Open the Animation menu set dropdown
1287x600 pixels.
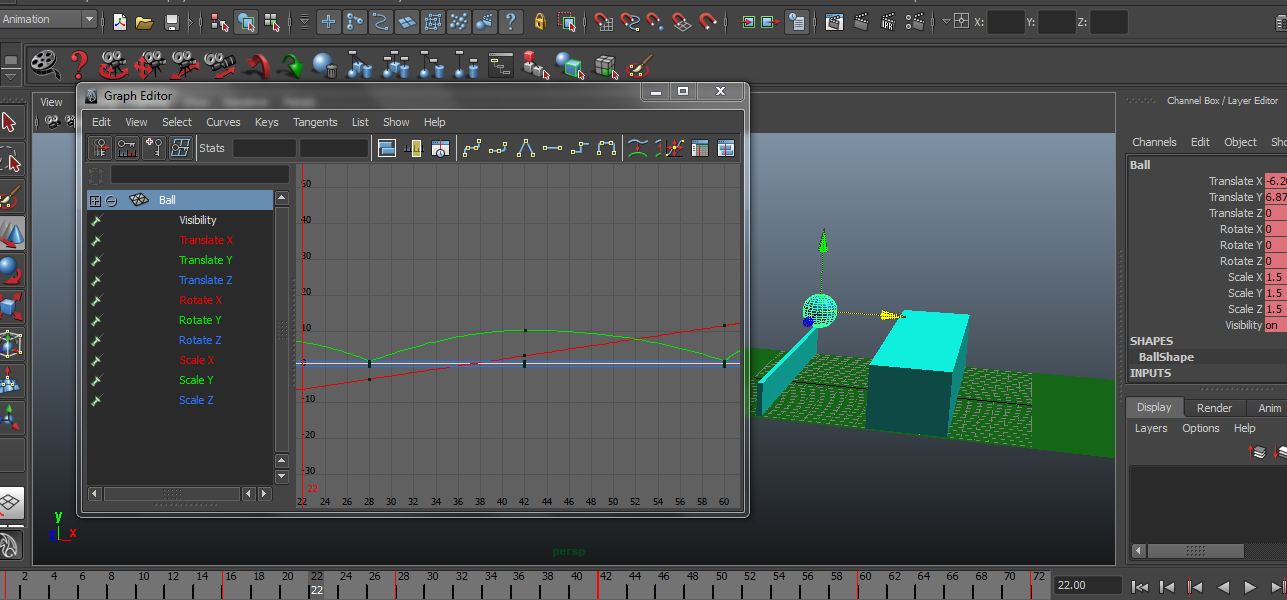(45, 17)
